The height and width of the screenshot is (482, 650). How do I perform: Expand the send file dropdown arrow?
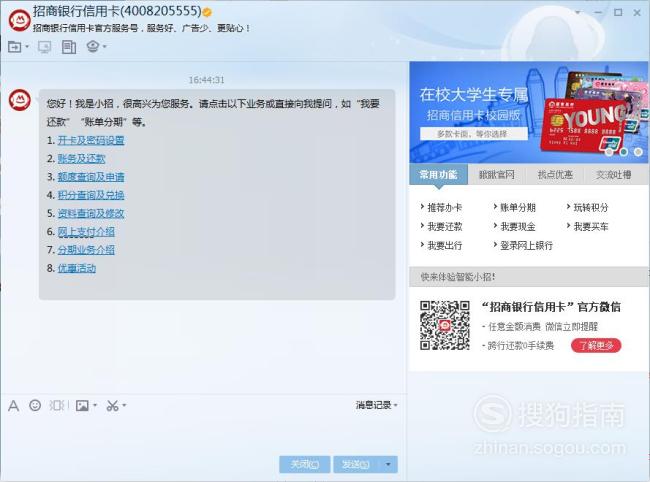(27, 47)
